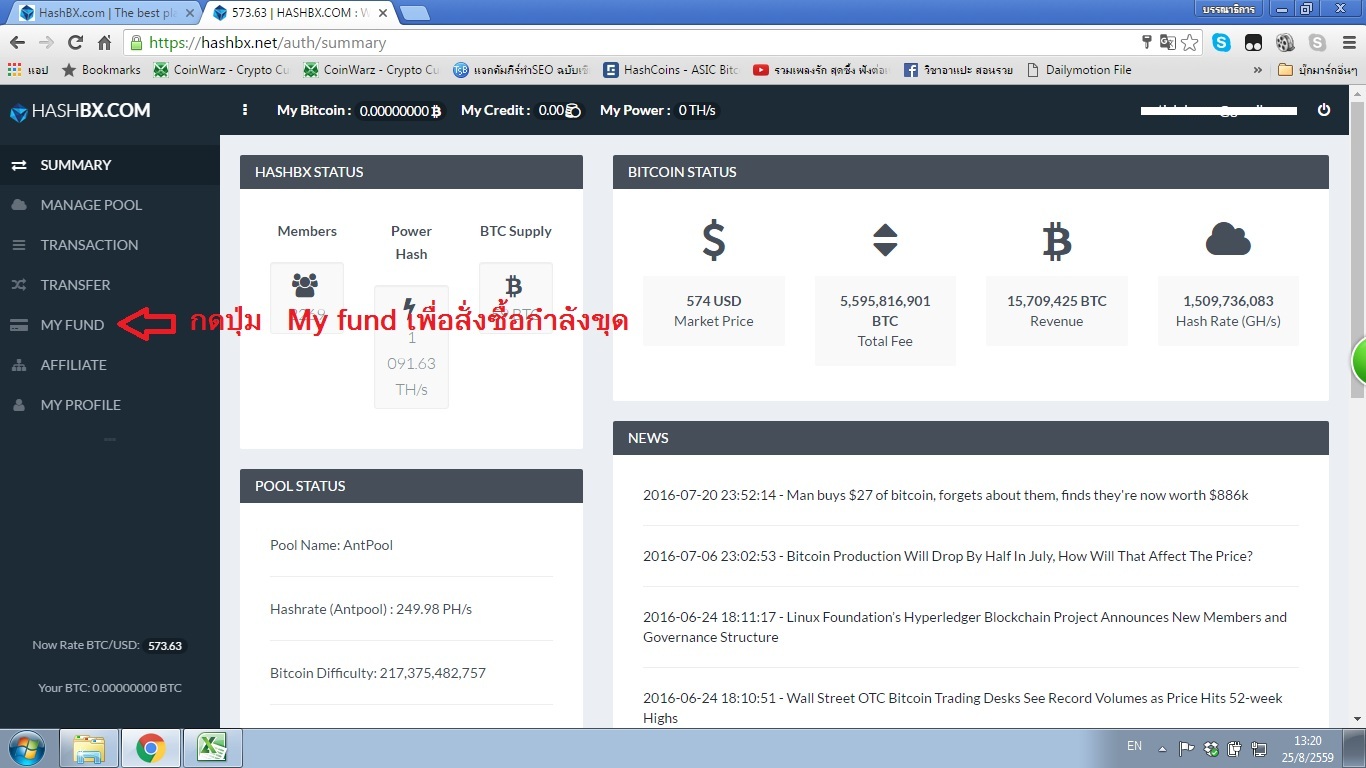Open My Profile in sidebar
Image resolution: width=1366 pixels, height=768 pixels.
coord(110,405)
